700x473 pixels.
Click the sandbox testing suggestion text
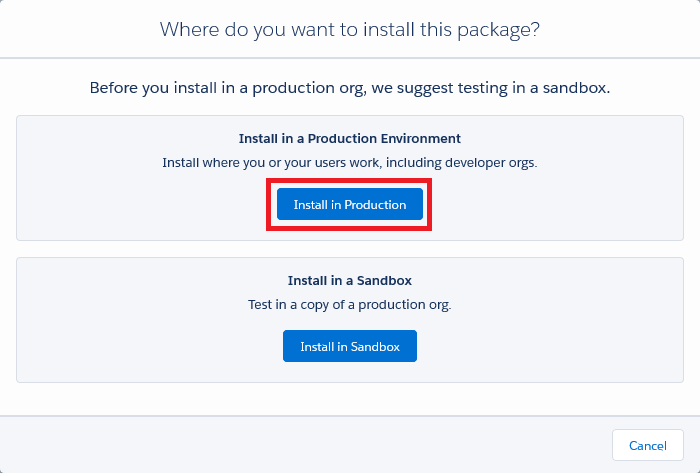click(350, 88)
